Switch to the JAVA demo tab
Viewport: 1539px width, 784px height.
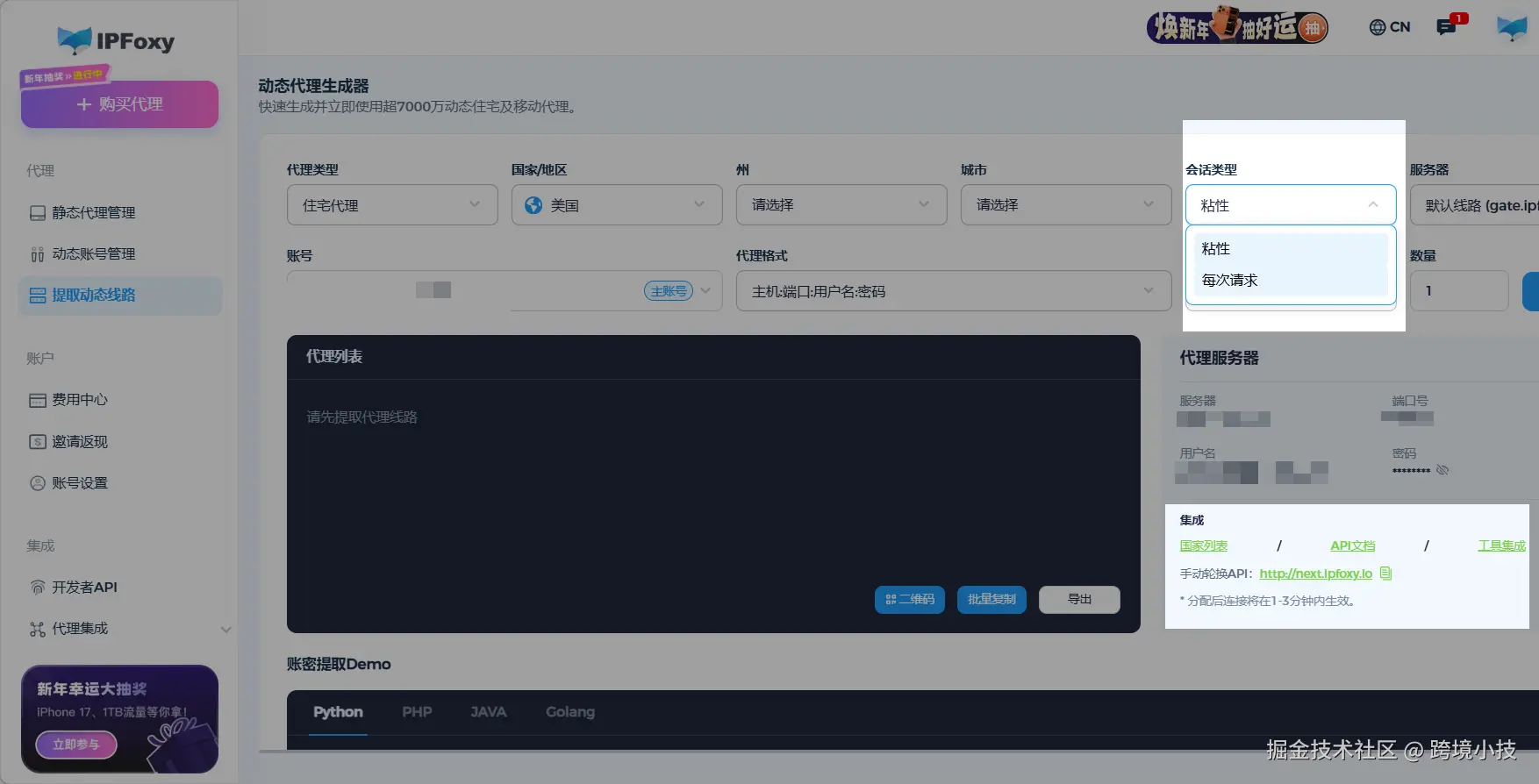(488, 712)
